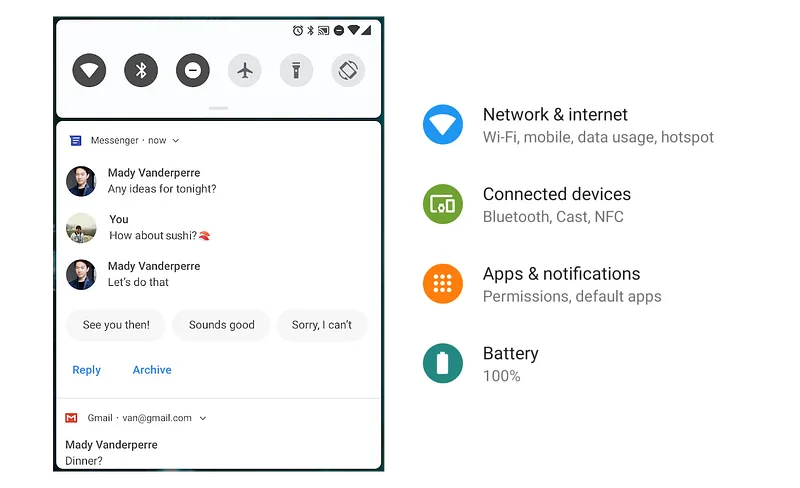Select 'Sorry, I can't' suggestion

[322, 325]
